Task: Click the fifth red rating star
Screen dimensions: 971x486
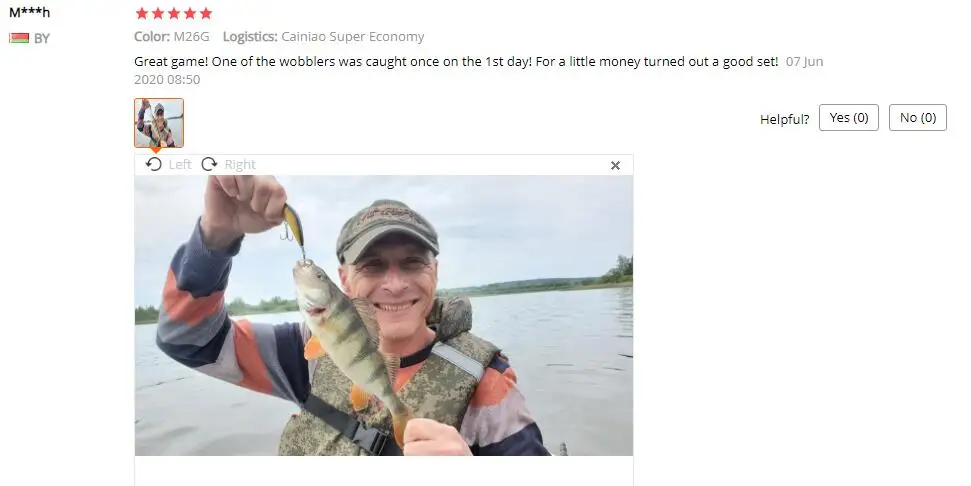Action: pyautogui.click(x=206, y=14)
